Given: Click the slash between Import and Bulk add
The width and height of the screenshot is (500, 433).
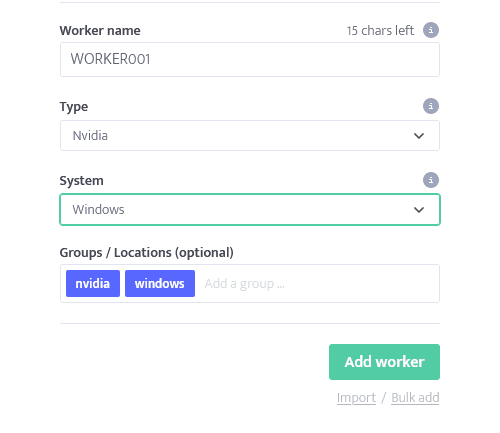Looking at the screenshot, I should point(384,398).
